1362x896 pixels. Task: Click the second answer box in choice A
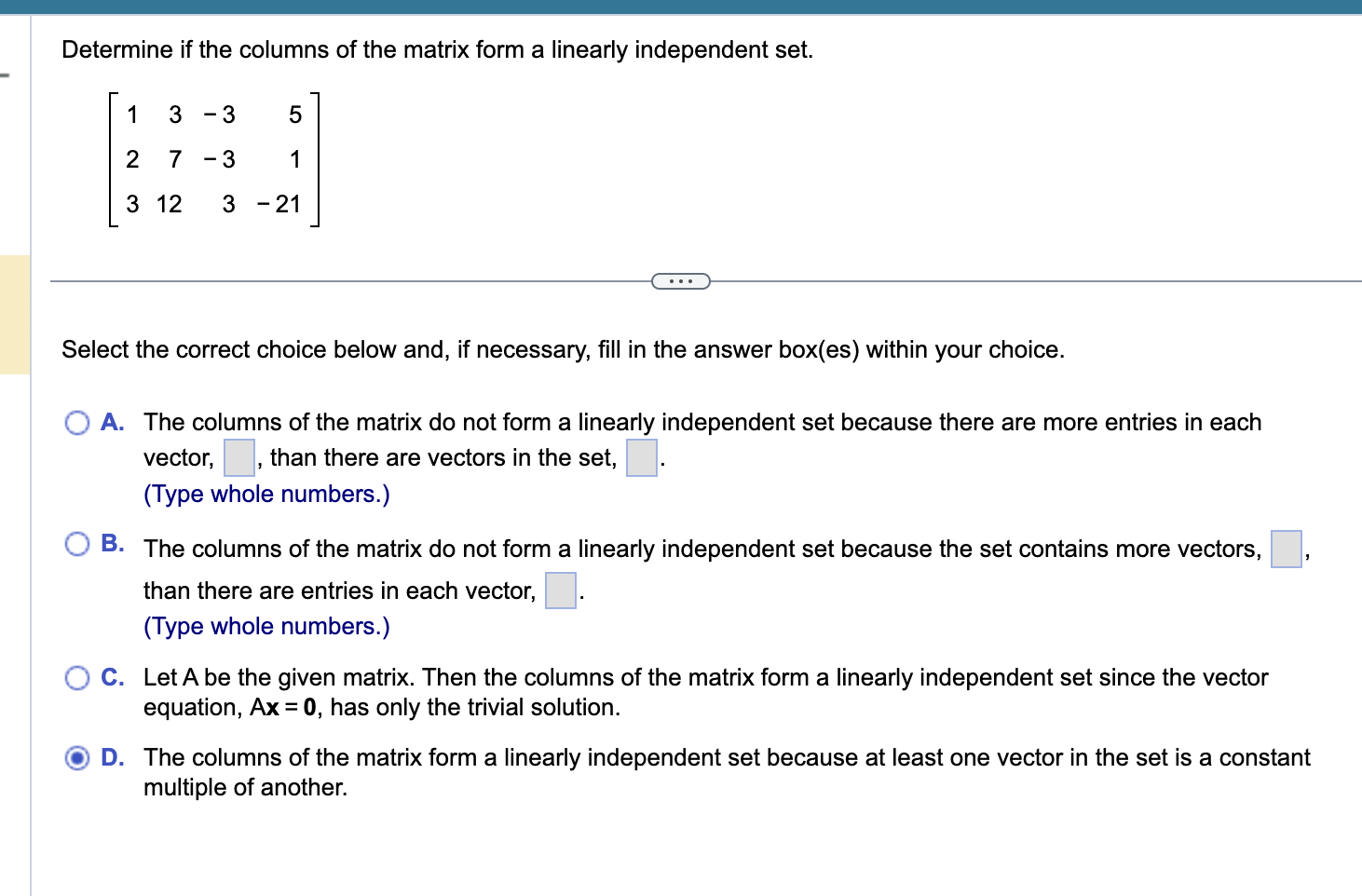click(x=641, y=458)
